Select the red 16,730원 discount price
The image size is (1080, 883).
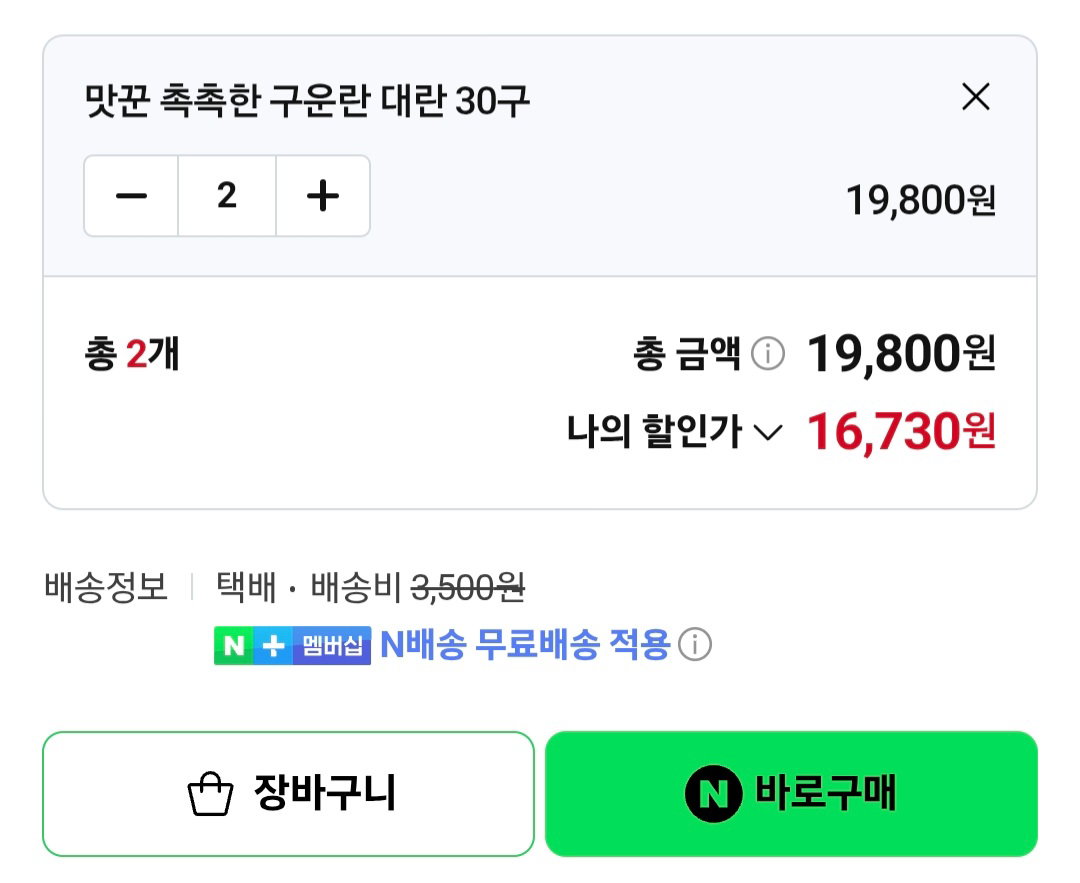(x=901, y=432)
